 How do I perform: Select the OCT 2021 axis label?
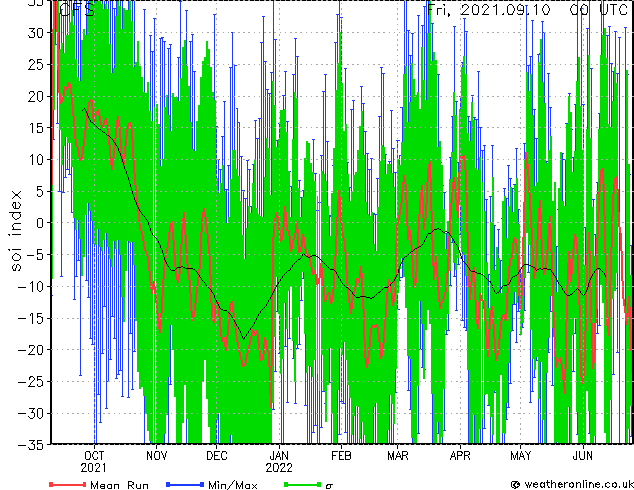94,462
